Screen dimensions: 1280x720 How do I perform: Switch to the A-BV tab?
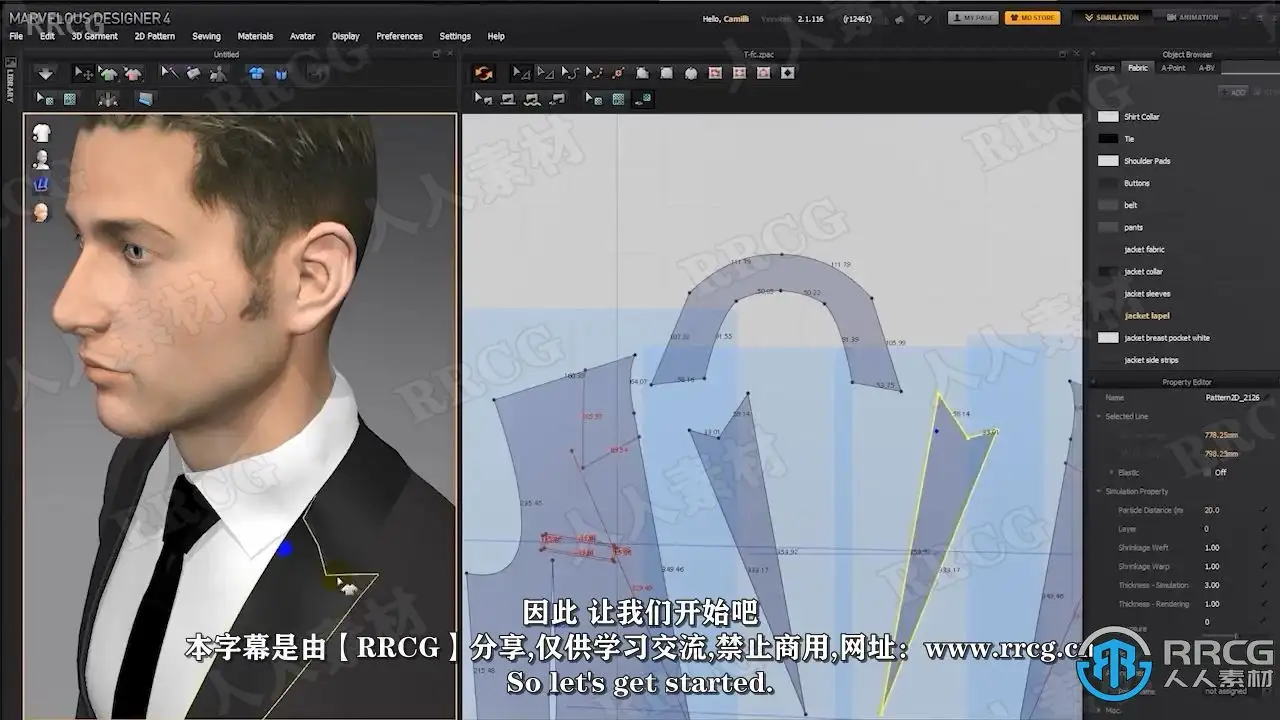pos(1206,68)
